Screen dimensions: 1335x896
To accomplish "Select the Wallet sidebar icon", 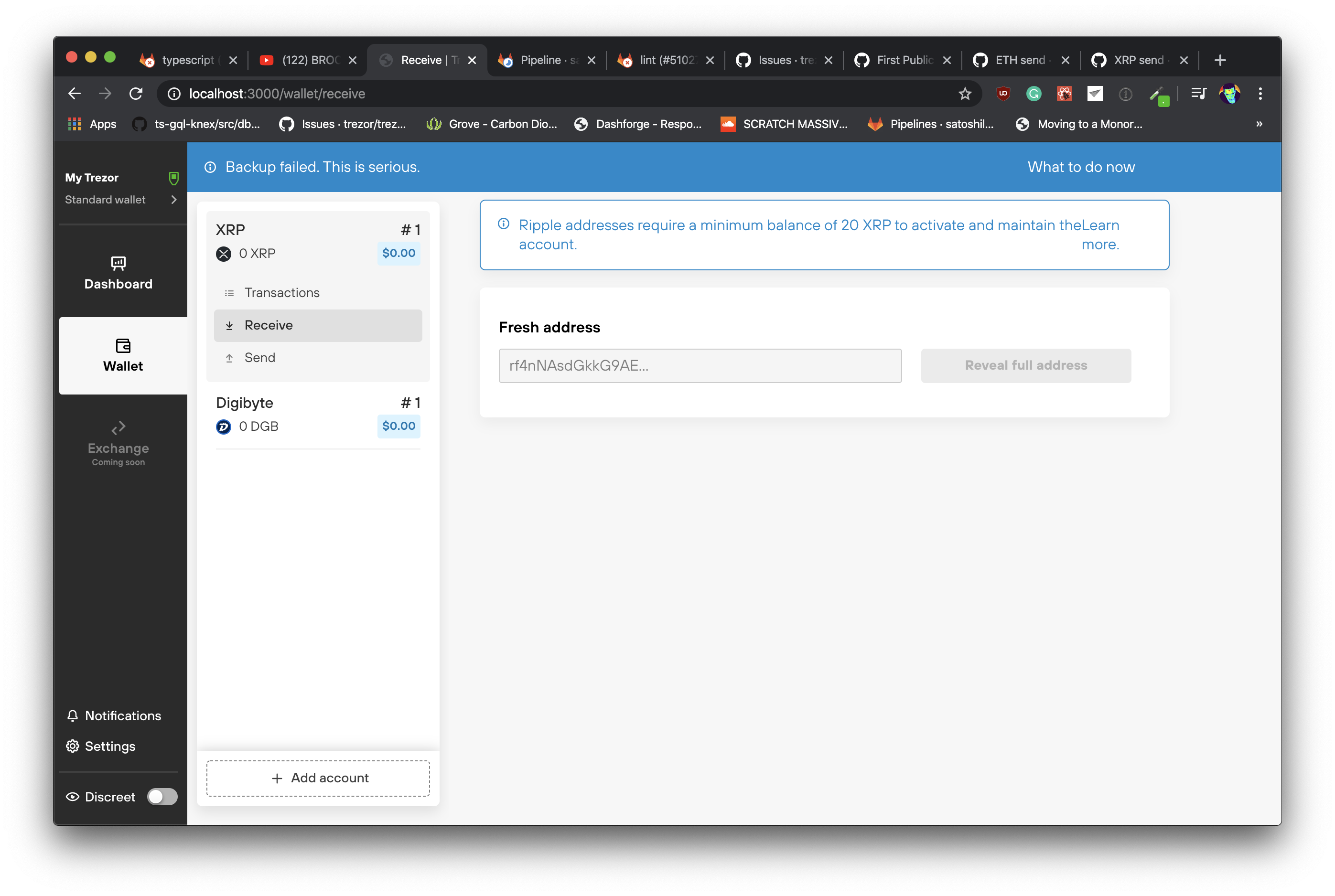I will click(x=123, y=346).
